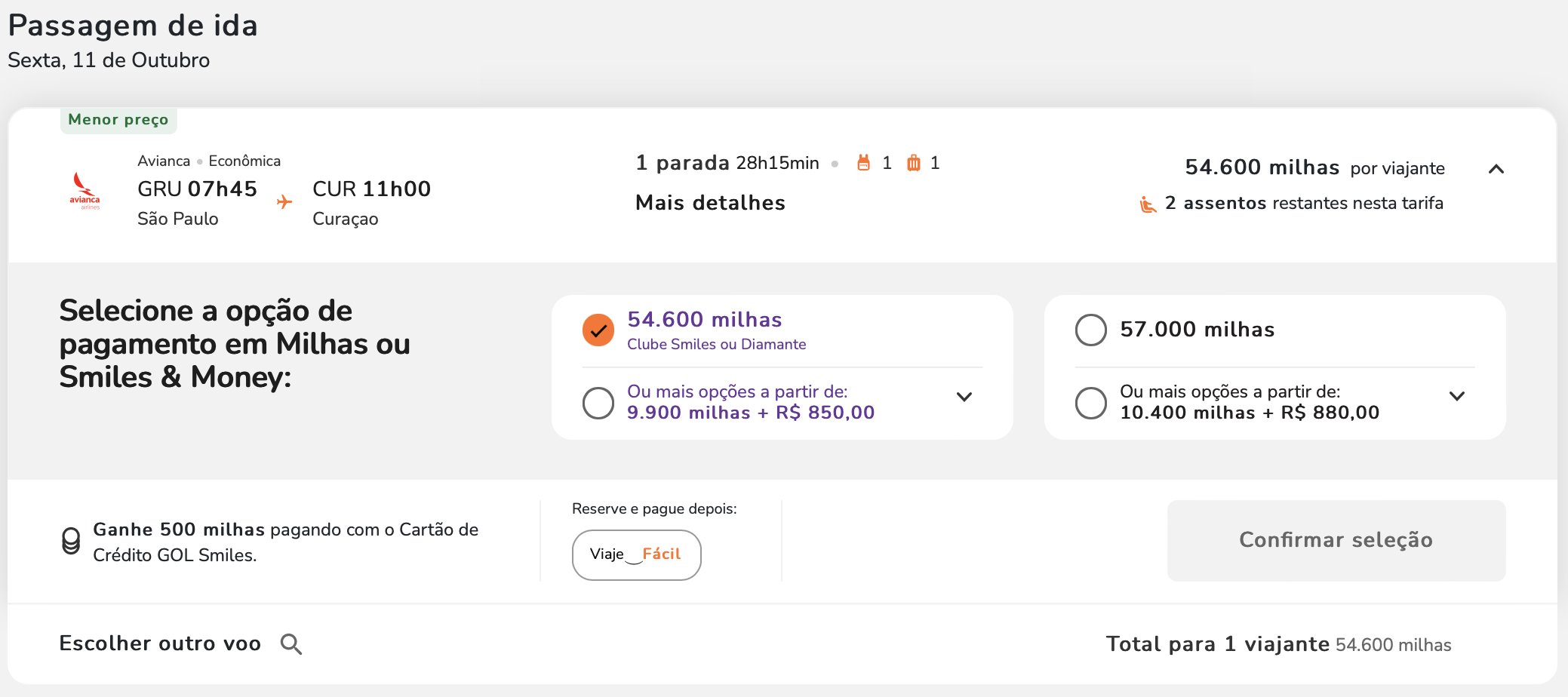This screenshot has width=1568, height=697.
Task: Click the GOL Smiles coins icon
Action: tap(71, 541)
